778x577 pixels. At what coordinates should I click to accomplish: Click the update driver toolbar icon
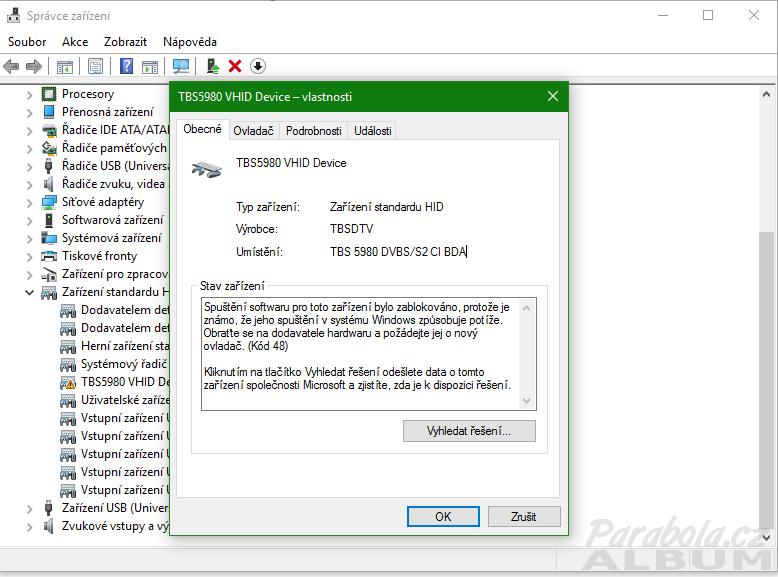point(213,66)
